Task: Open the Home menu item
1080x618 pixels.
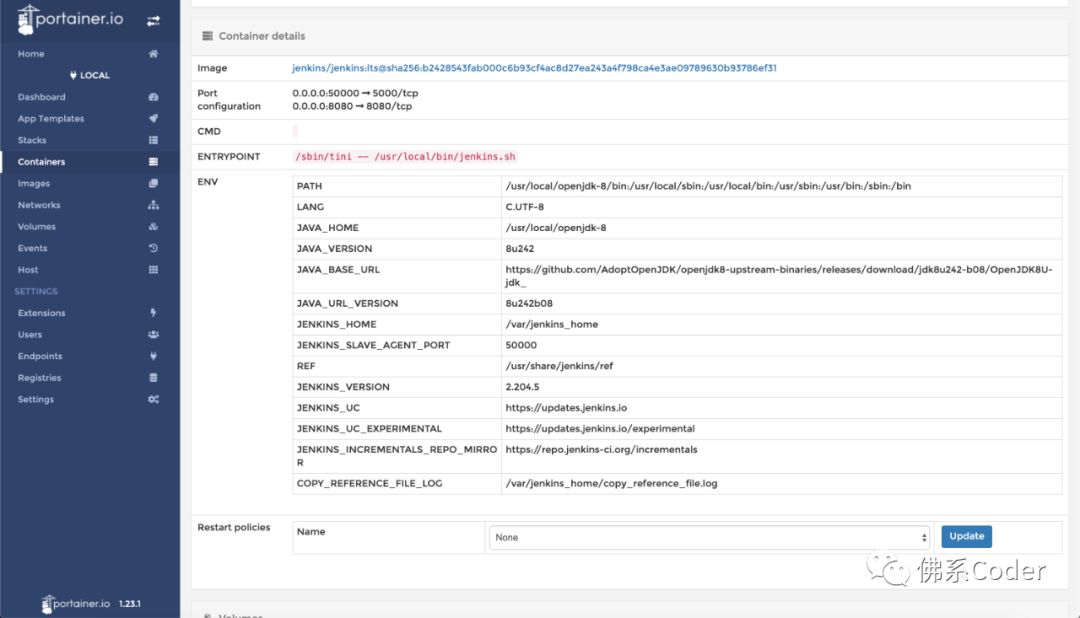Action: point(31,54)
